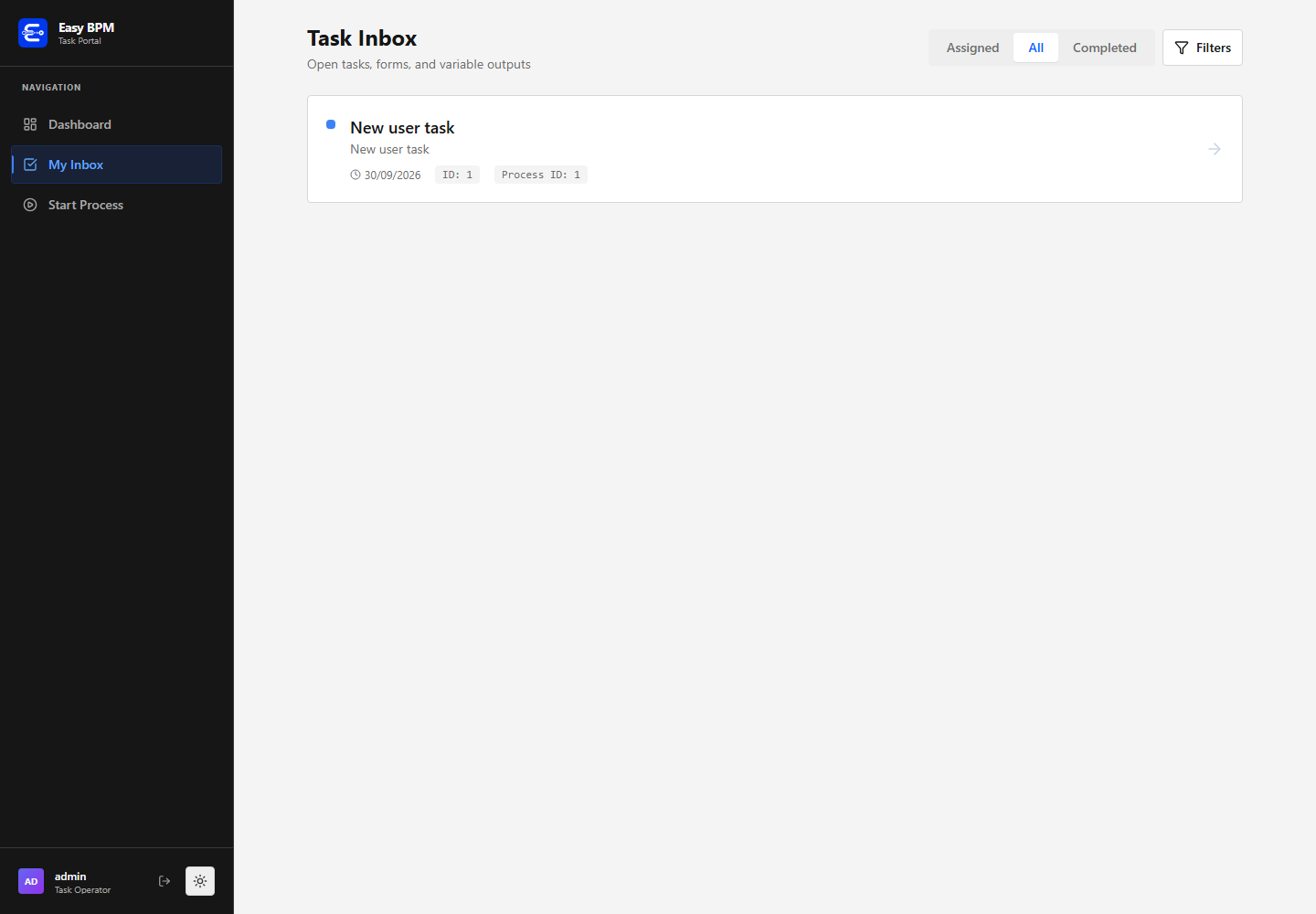Image resolution: width=1316 pixels, height=914 pixels.
Task: Click the Easy BPM title text
Action: click(86, 27)
